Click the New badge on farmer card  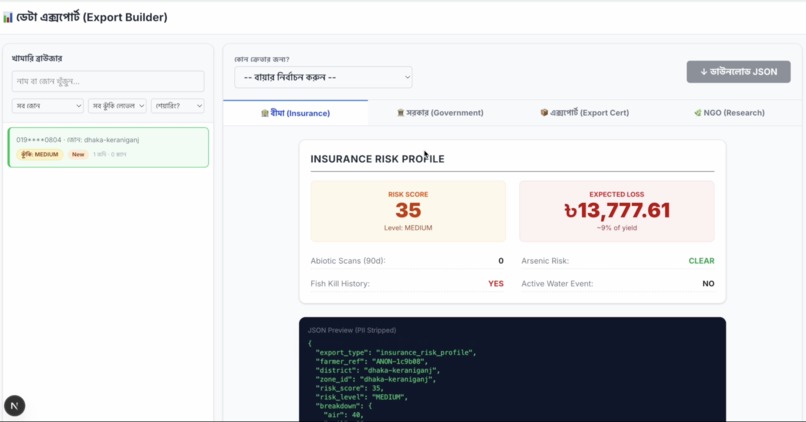(x=78, y=154)
